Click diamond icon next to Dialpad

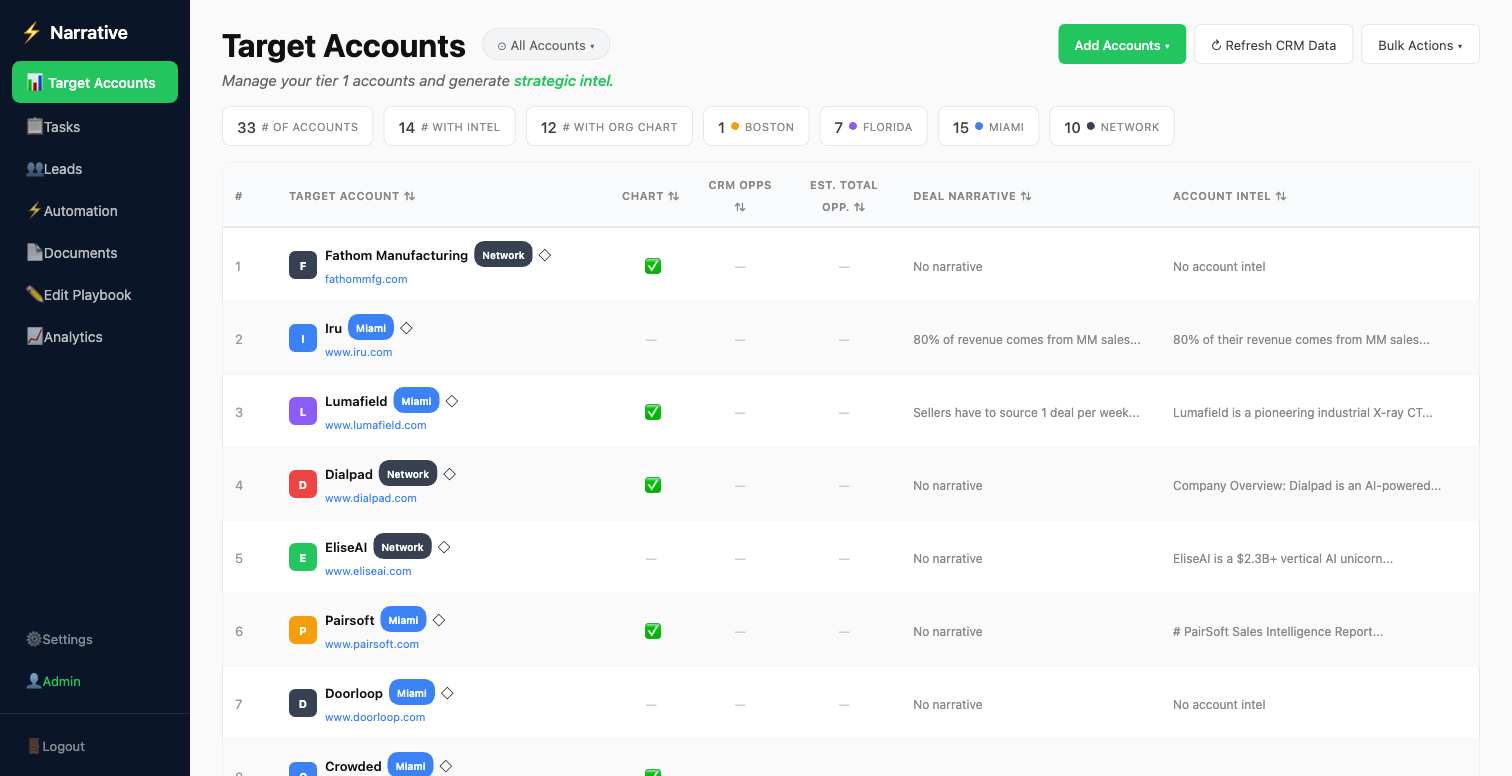tap(450, 474)
